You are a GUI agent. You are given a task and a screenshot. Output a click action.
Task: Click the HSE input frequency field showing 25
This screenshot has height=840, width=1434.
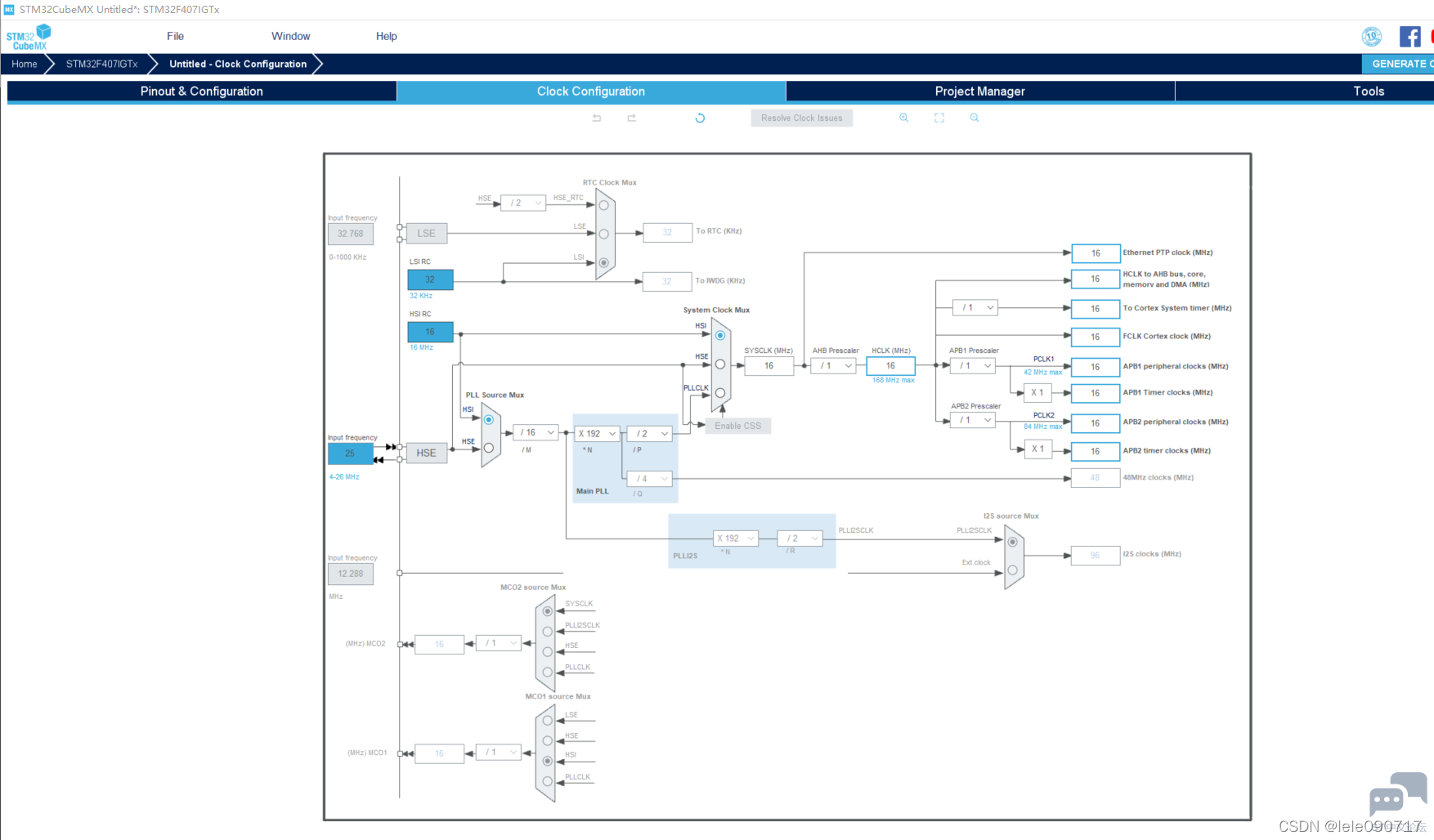click(x=350, y=454)
